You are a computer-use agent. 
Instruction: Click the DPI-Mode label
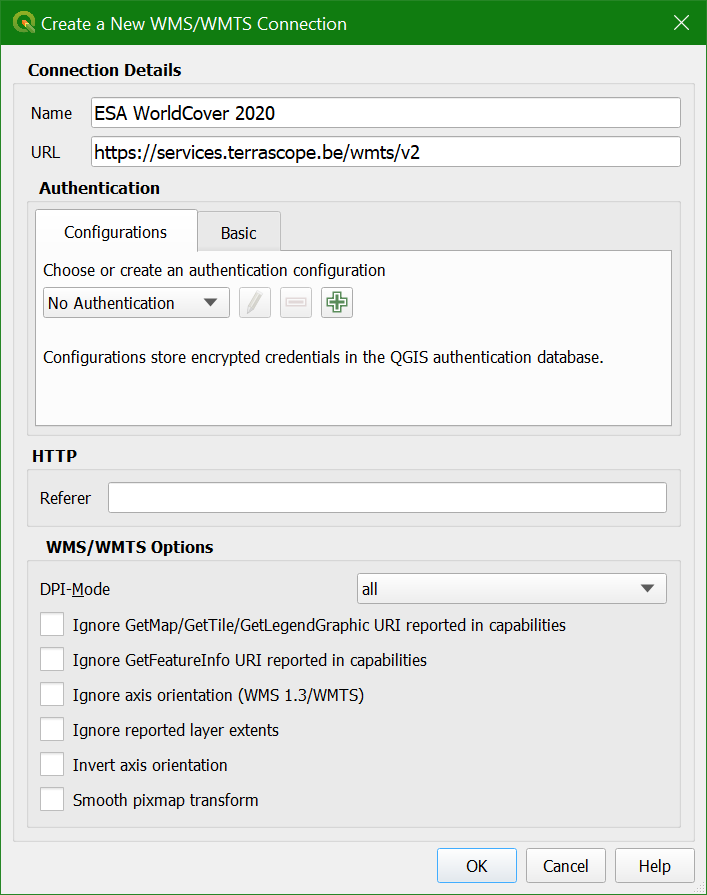[75, 589]
